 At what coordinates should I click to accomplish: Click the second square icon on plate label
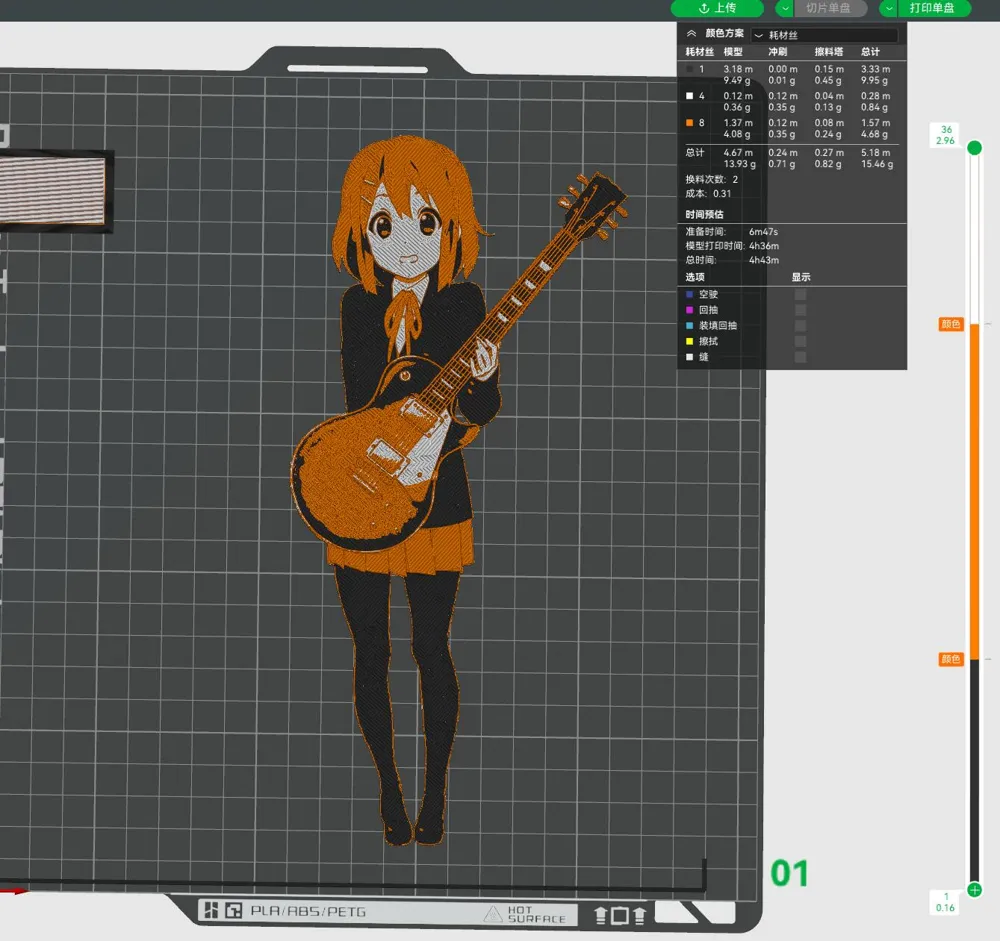(x=233, y=910)
